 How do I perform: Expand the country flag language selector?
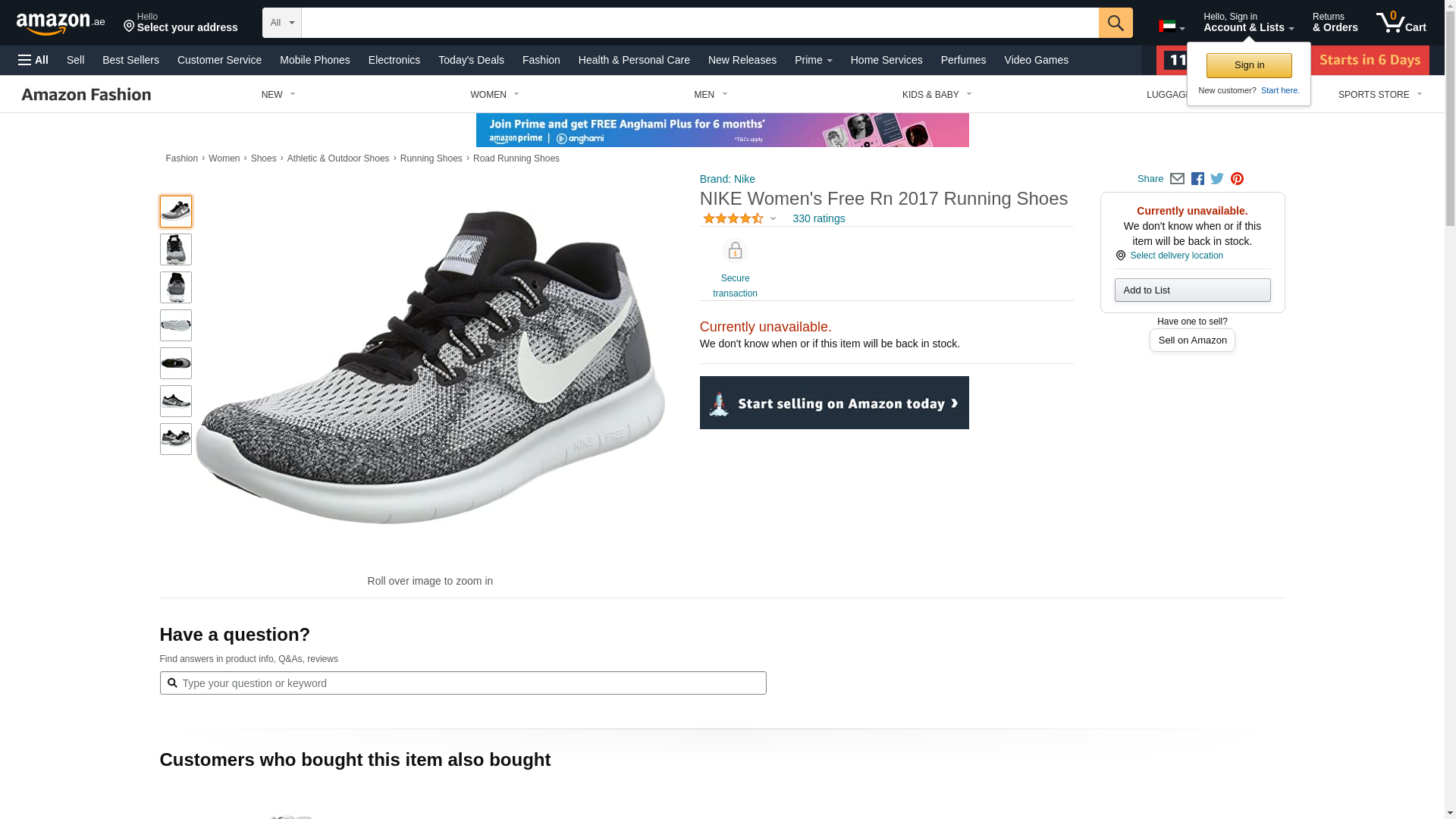1171,27
